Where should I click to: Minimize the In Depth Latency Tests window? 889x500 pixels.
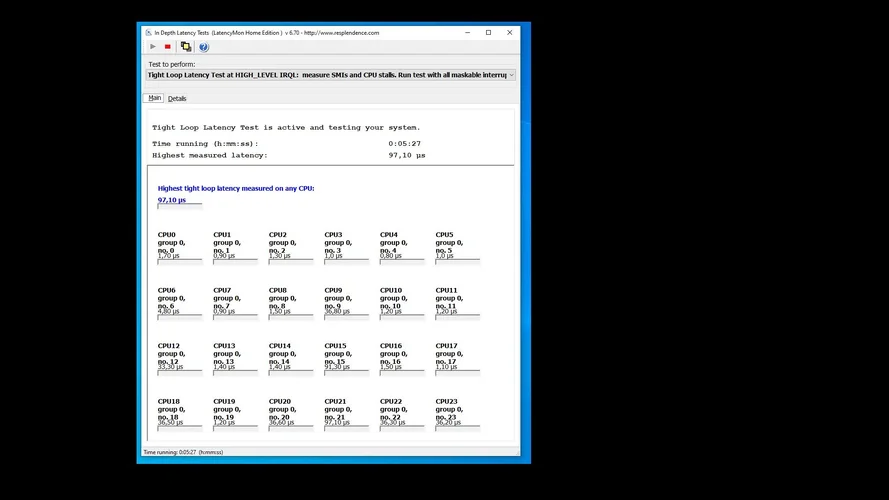pyautogui.click(x=468, y=32)
